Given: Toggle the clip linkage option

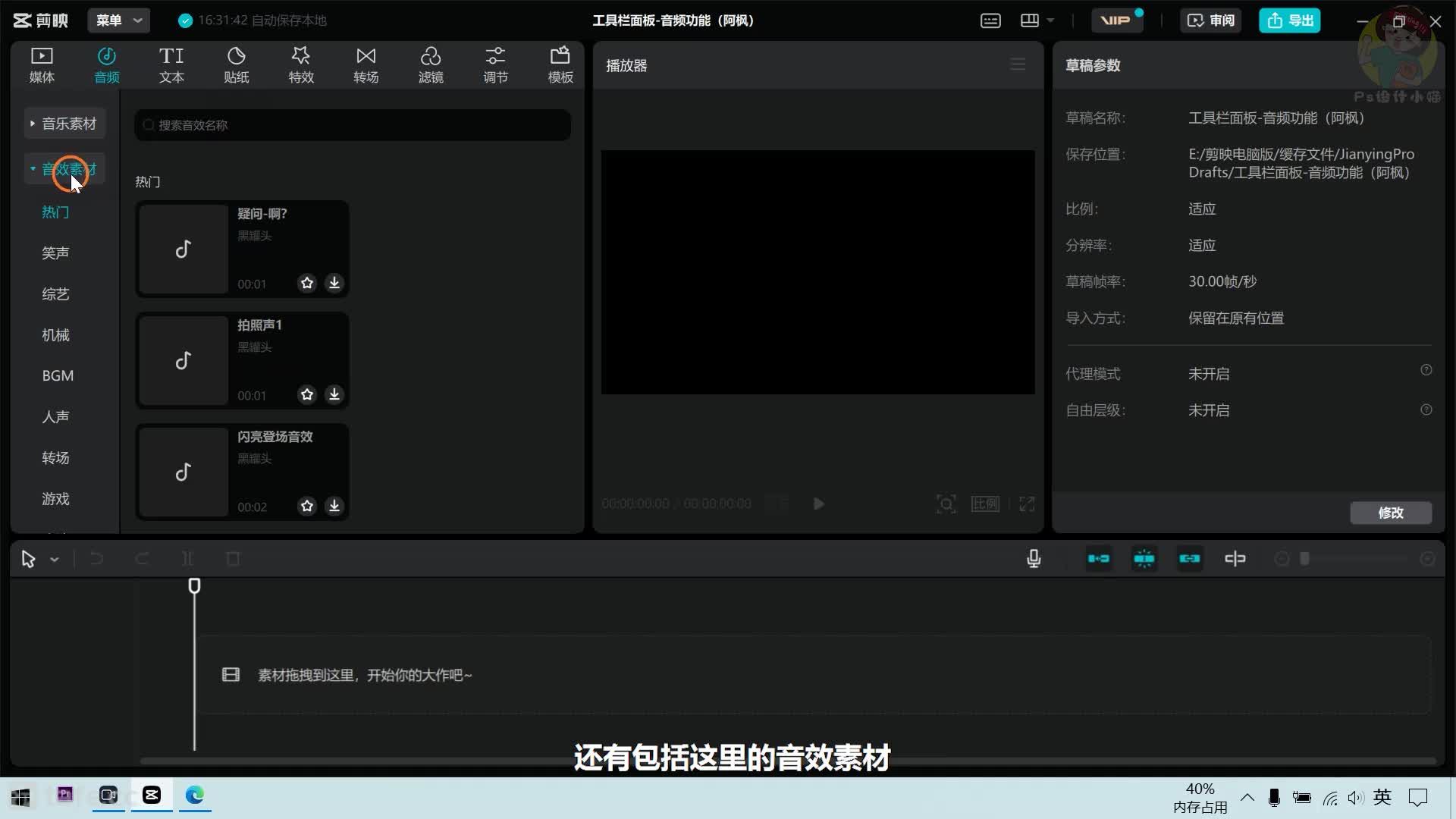Looking at the screenshot, I should [x=1190, y=559].
